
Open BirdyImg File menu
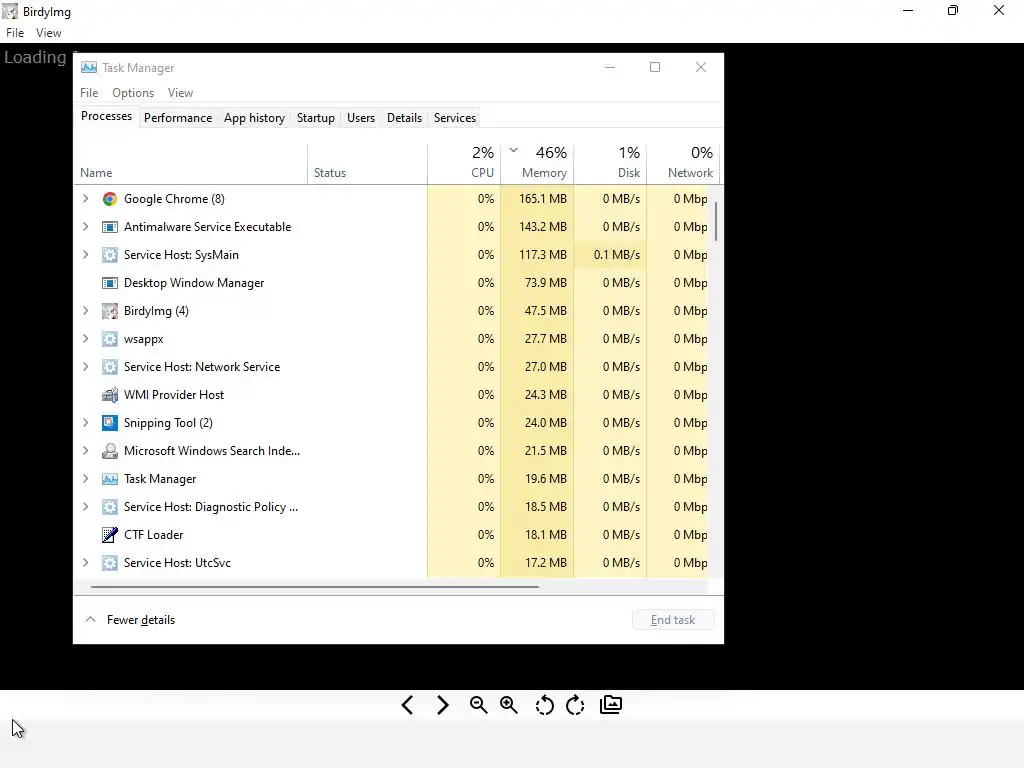click(15, 33)
